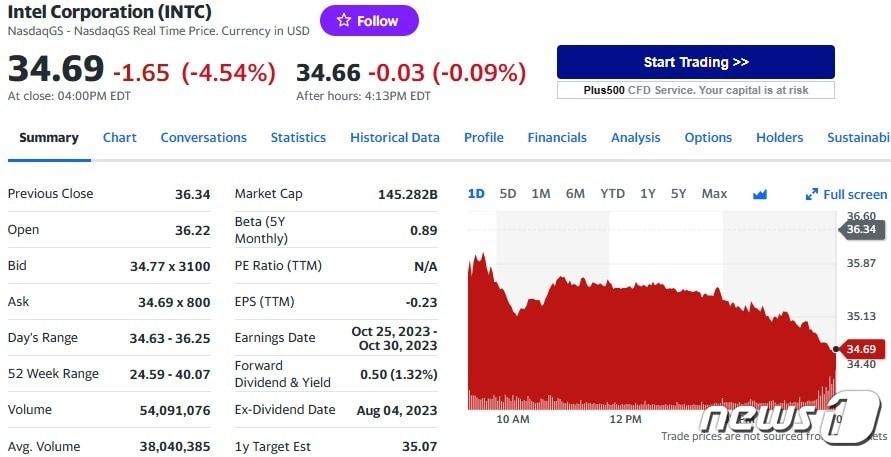Click the star icon on Follow button
The image size is (891, 457).
[x=343, y=21]
